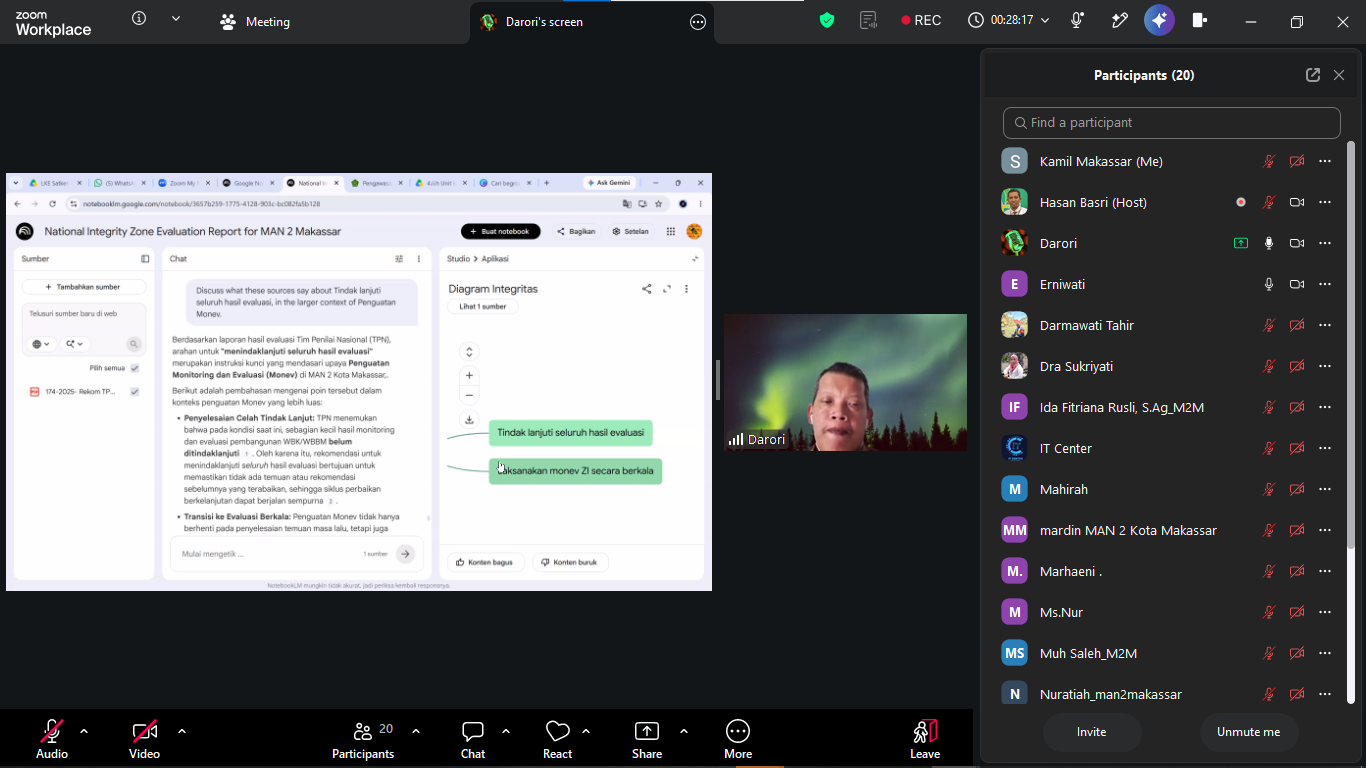Click the Unmute me button

(x=1248, y=732)
